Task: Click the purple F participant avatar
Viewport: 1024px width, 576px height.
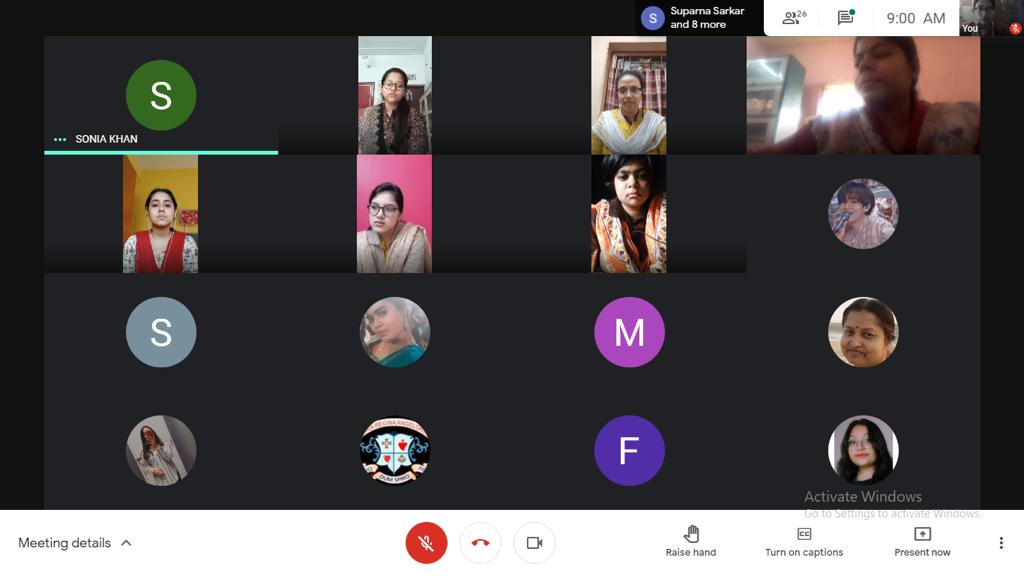Action: coord(629,451)
